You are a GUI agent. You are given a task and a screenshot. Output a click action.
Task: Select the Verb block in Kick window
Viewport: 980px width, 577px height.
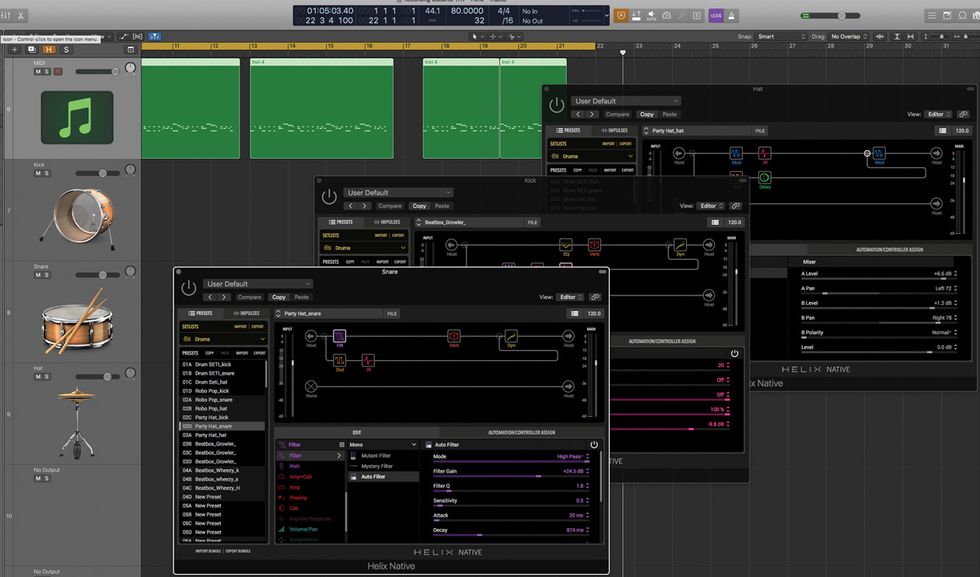[x=594, y=245]
